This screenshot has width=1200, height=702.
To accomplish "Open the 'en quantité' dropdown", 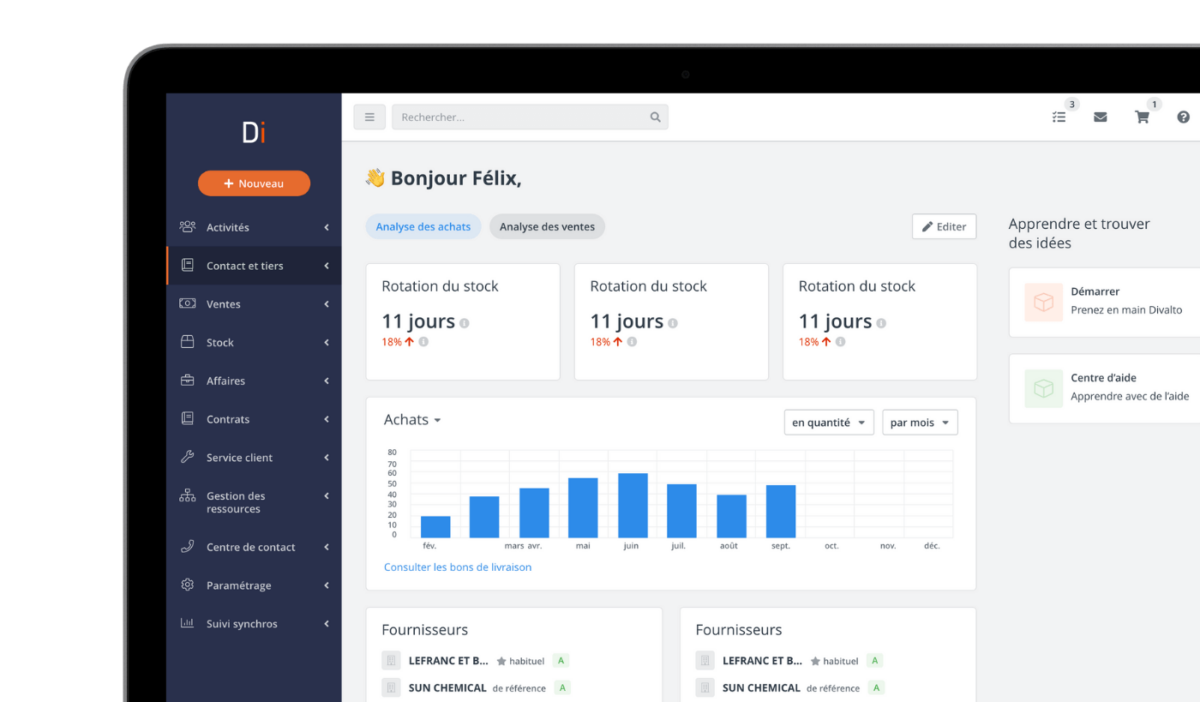I will coord(829,422).
